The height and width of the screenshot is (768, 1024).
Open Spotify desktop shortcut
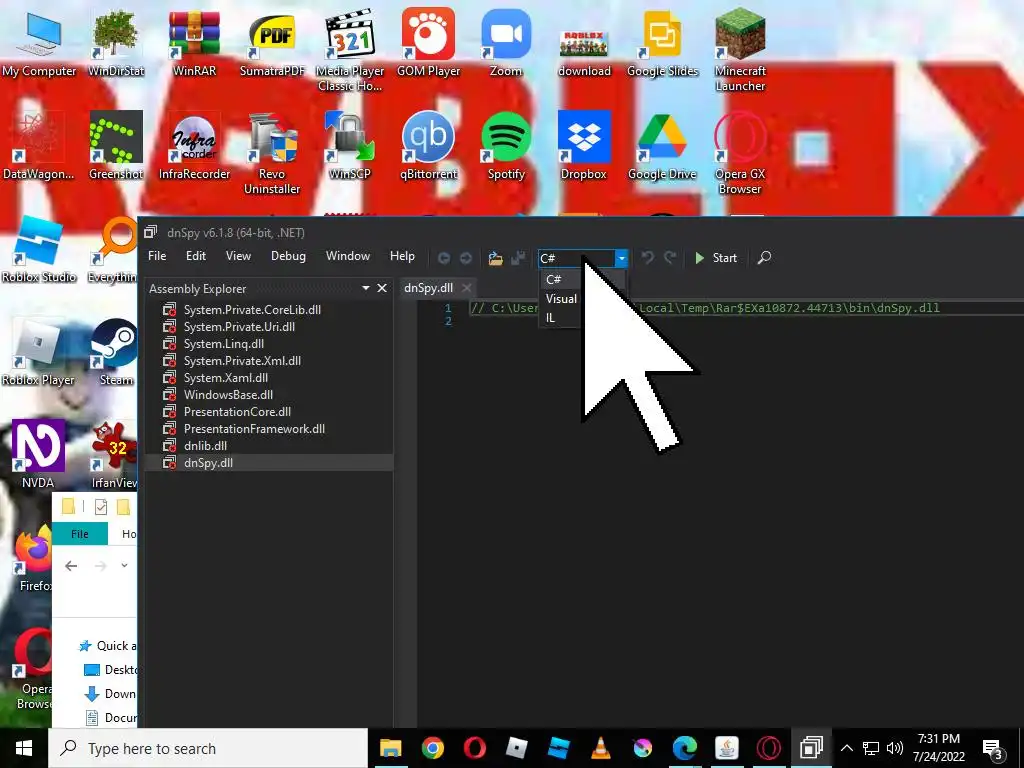coord(506,146)
